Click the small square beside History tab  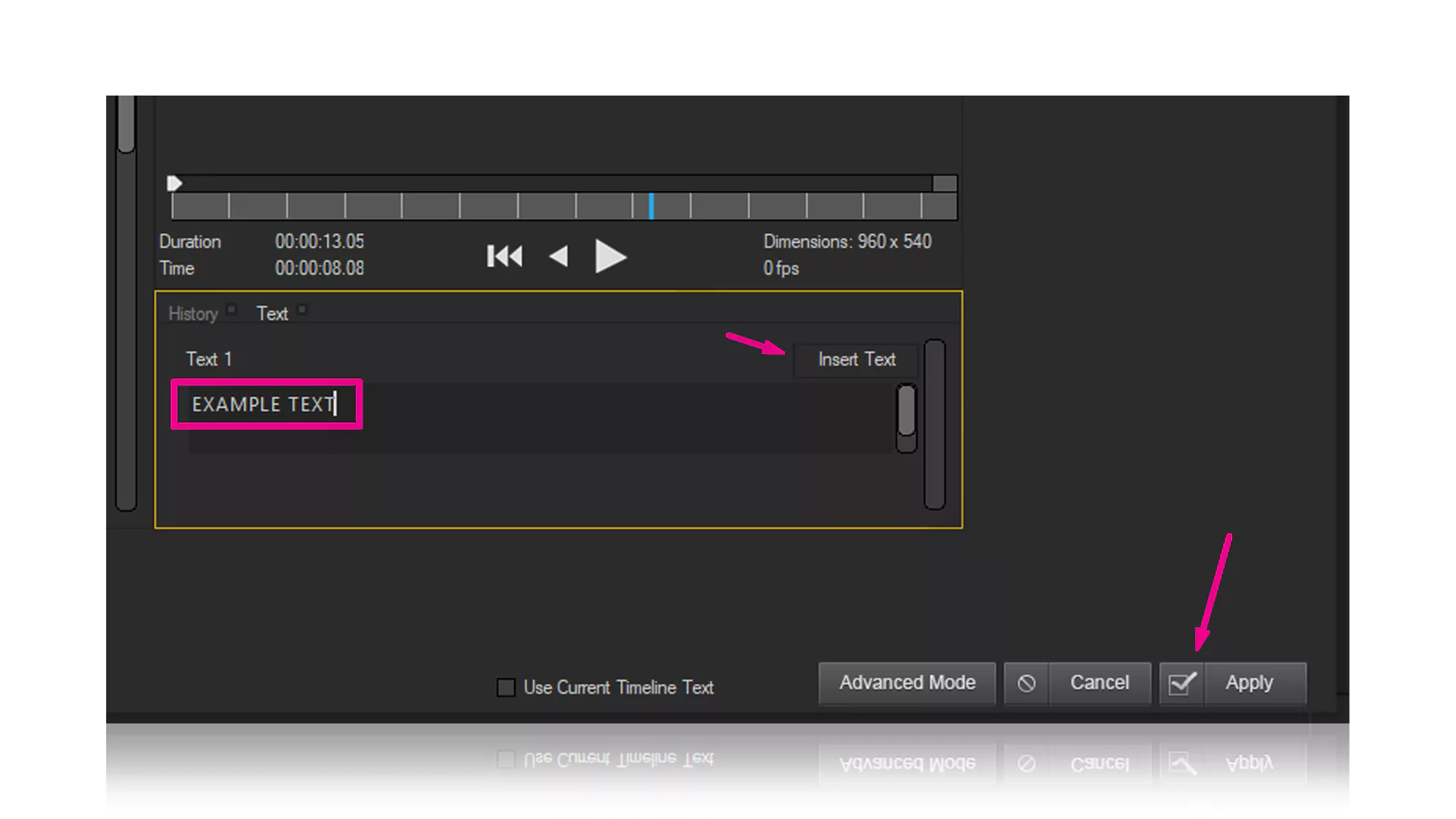click(232, 309)
